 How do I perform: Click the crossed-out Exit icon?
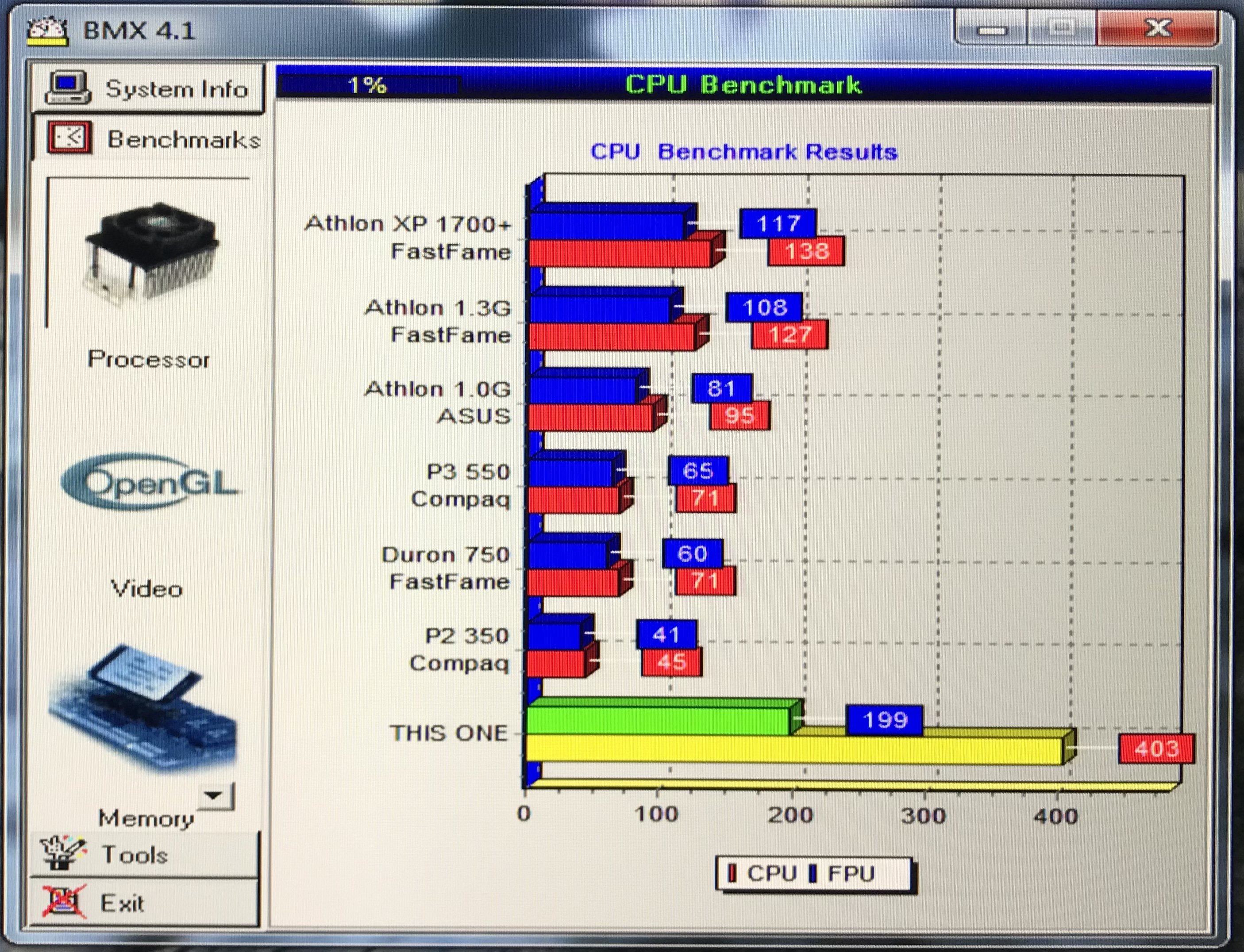pyautogui.click(x=63, y=902)
